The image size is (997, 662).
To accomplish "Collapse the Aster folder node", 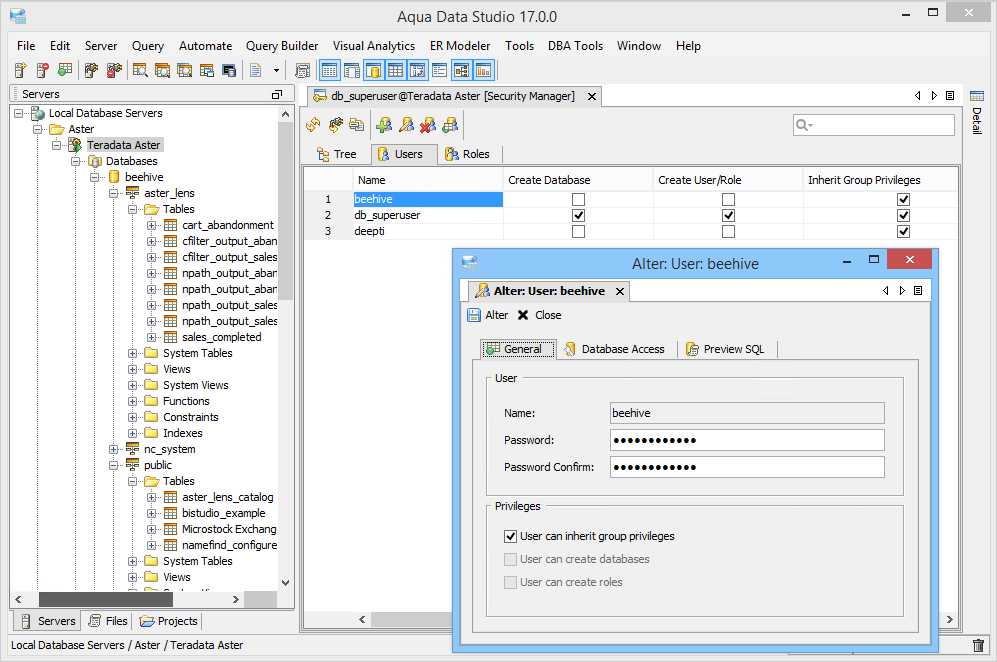I will click(38, 129).
